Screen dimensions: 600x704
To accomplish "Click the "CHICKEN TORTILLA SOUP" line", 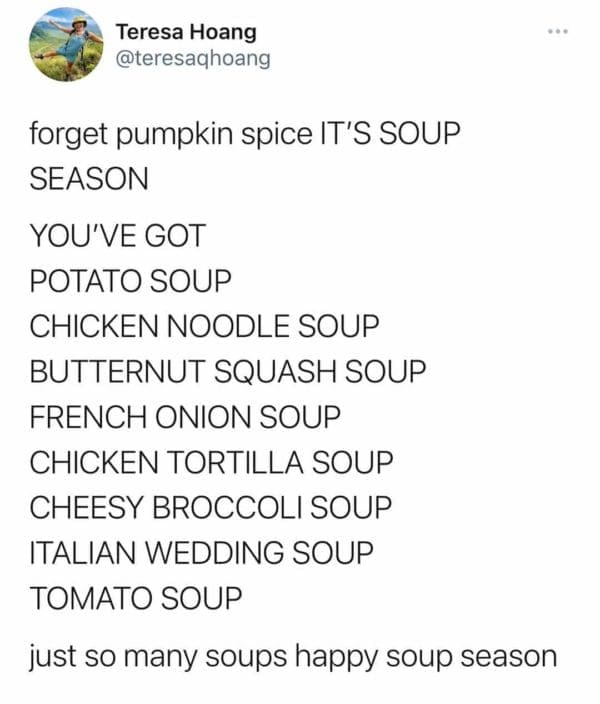I will click(211, 462).
